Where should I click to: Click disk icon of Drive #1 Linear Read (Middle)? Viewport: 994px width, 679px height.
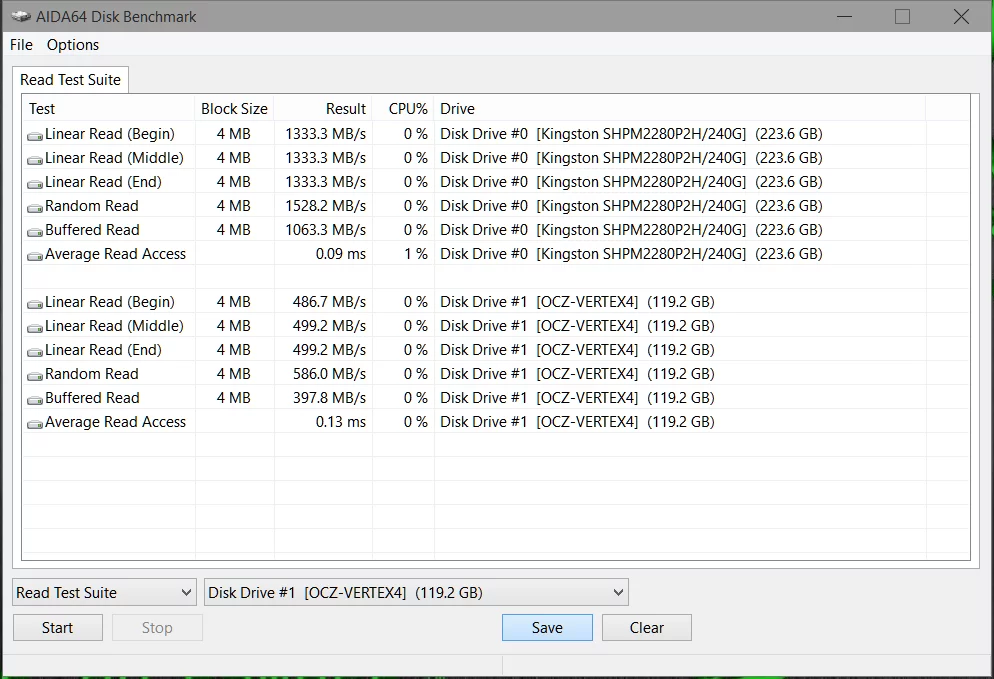point(35,328)
